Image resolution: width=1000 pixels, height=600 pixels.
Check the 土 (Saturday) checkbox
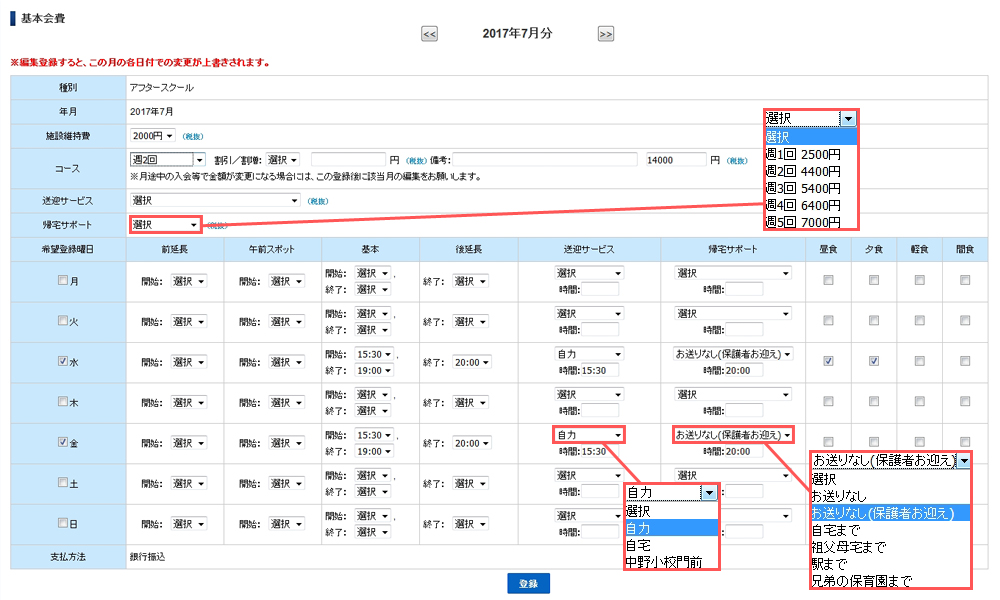pyautogui.click(x=62, y=482)
